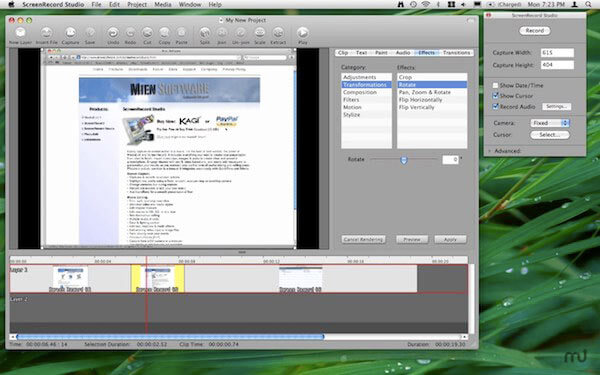
Task: Switch to the Transitions tab
Action: coord(457,53)
